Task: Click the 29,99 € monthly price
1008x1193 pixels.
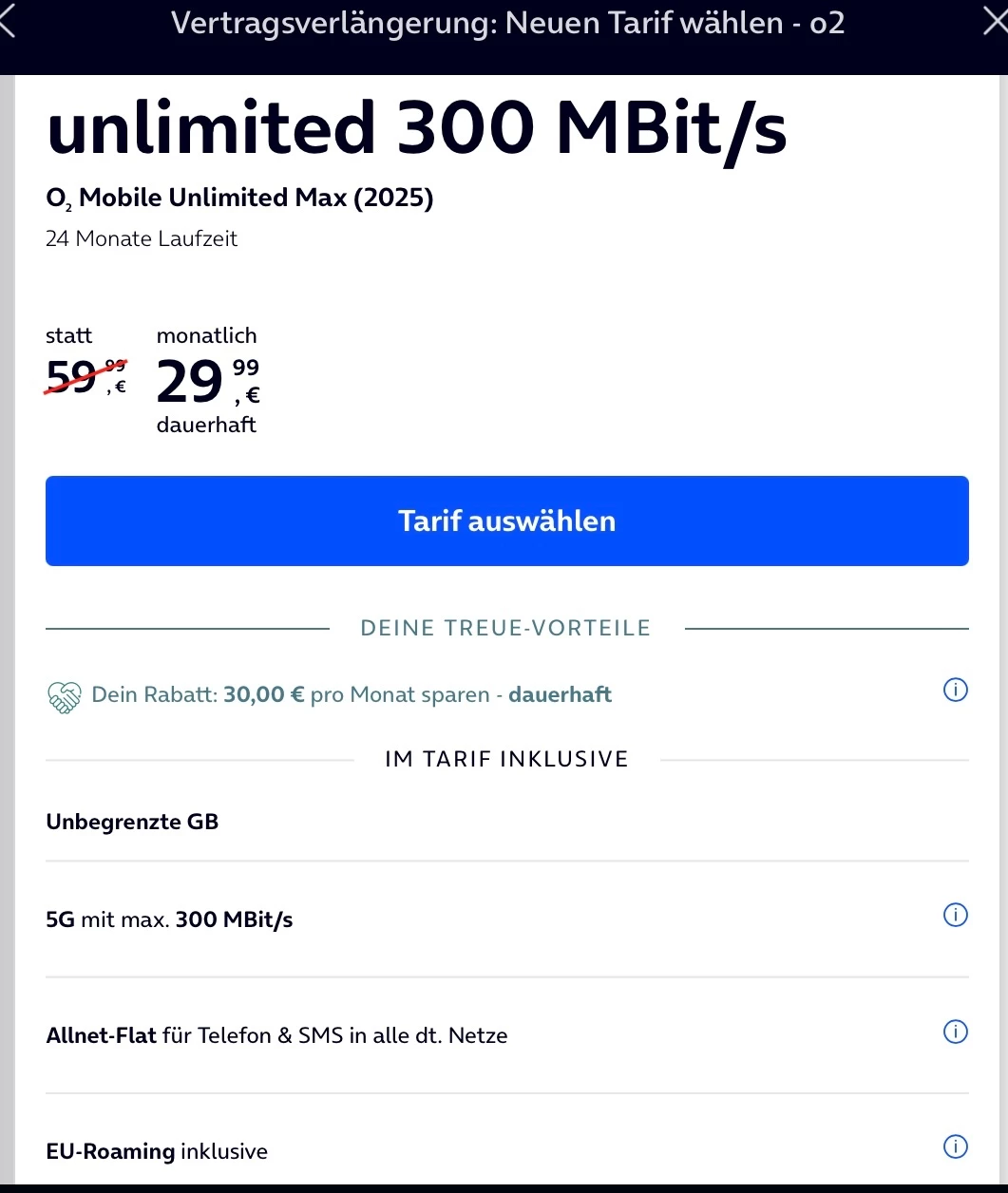Action: [207, 382]
